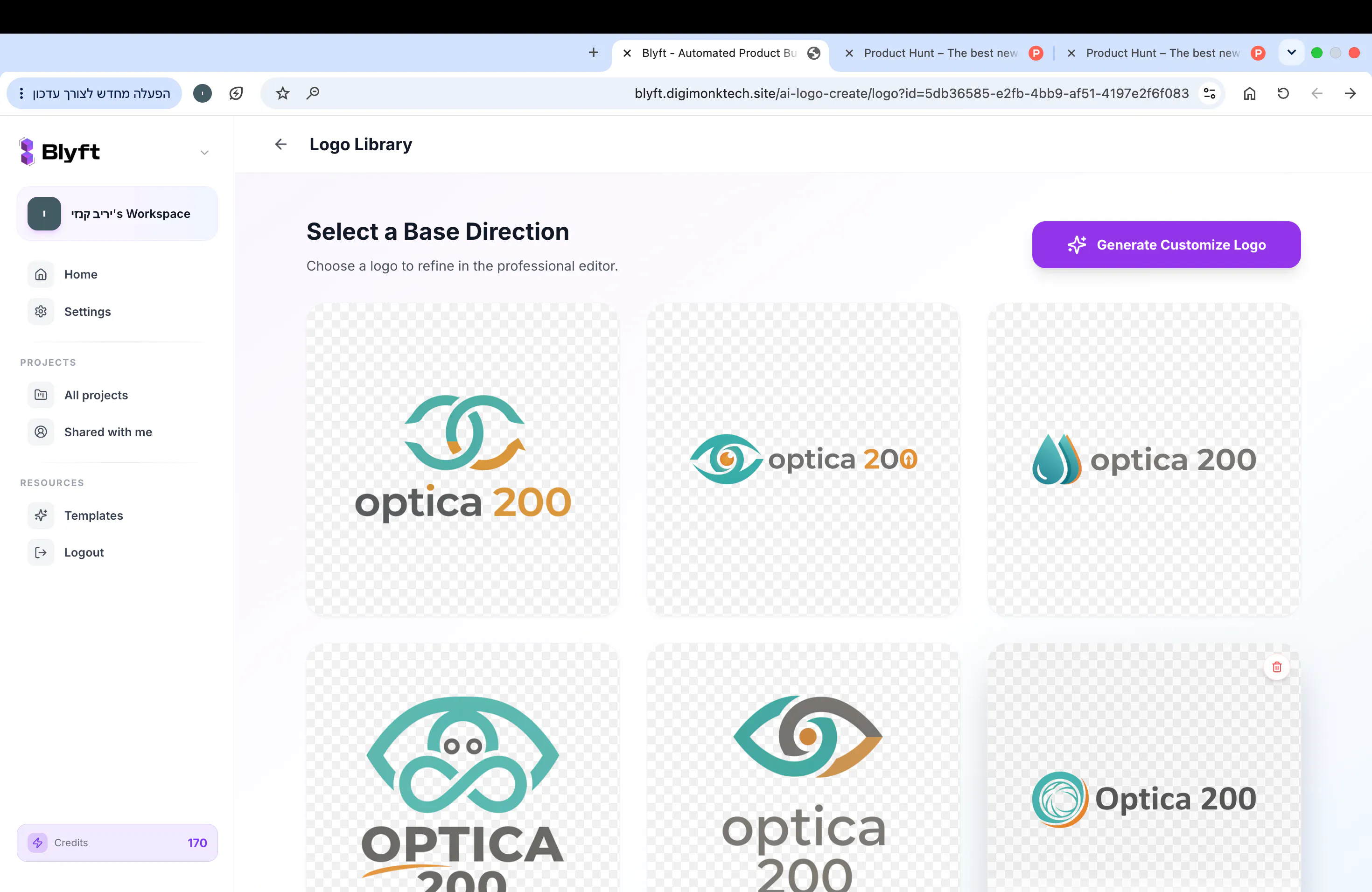
Task: Select the gray swirl eye optica logo
Action: [x=803, y=768]
